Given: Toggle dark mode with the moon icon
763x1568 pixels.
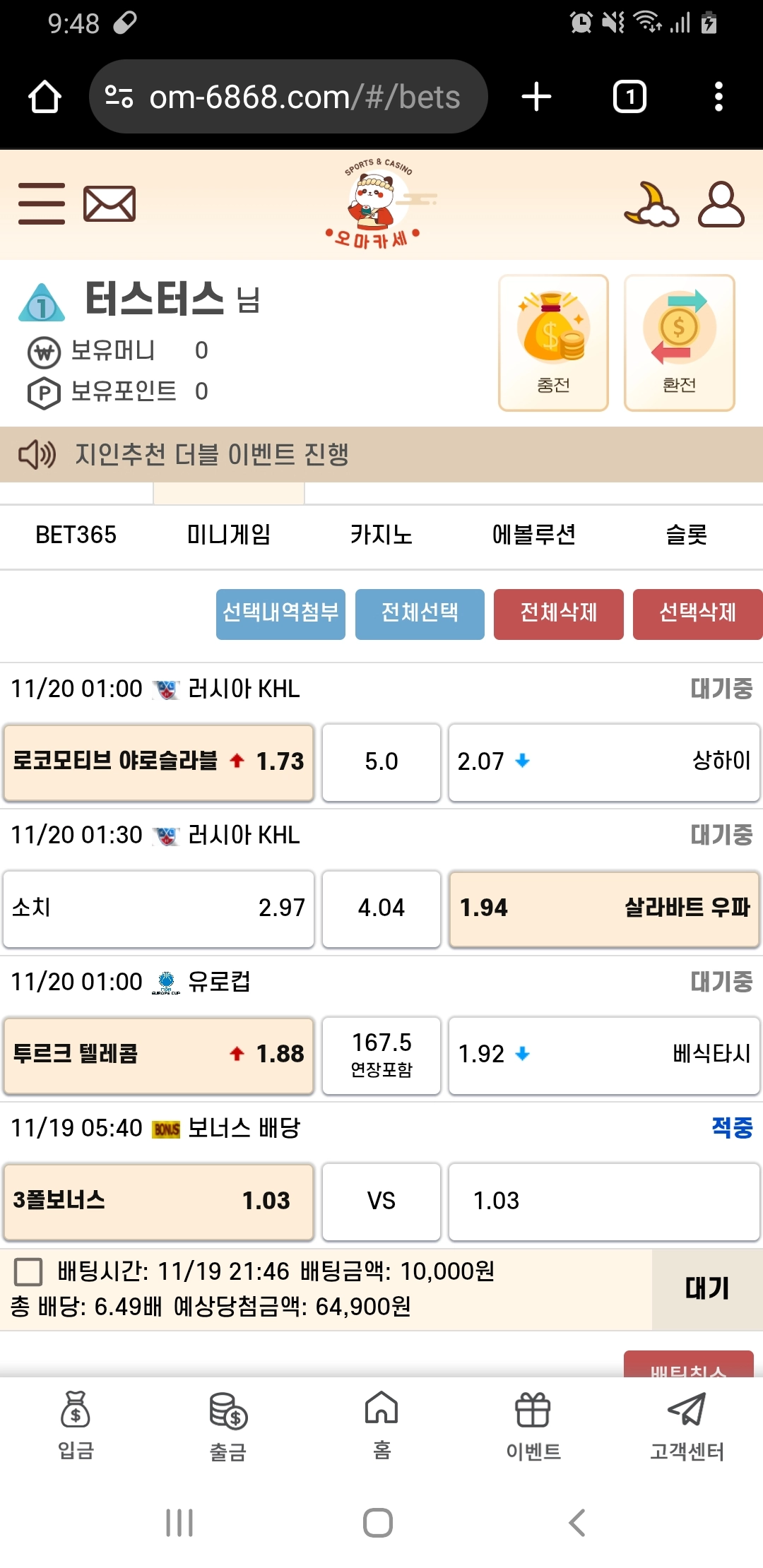Looking at the screenshot, I should (651, 204).
